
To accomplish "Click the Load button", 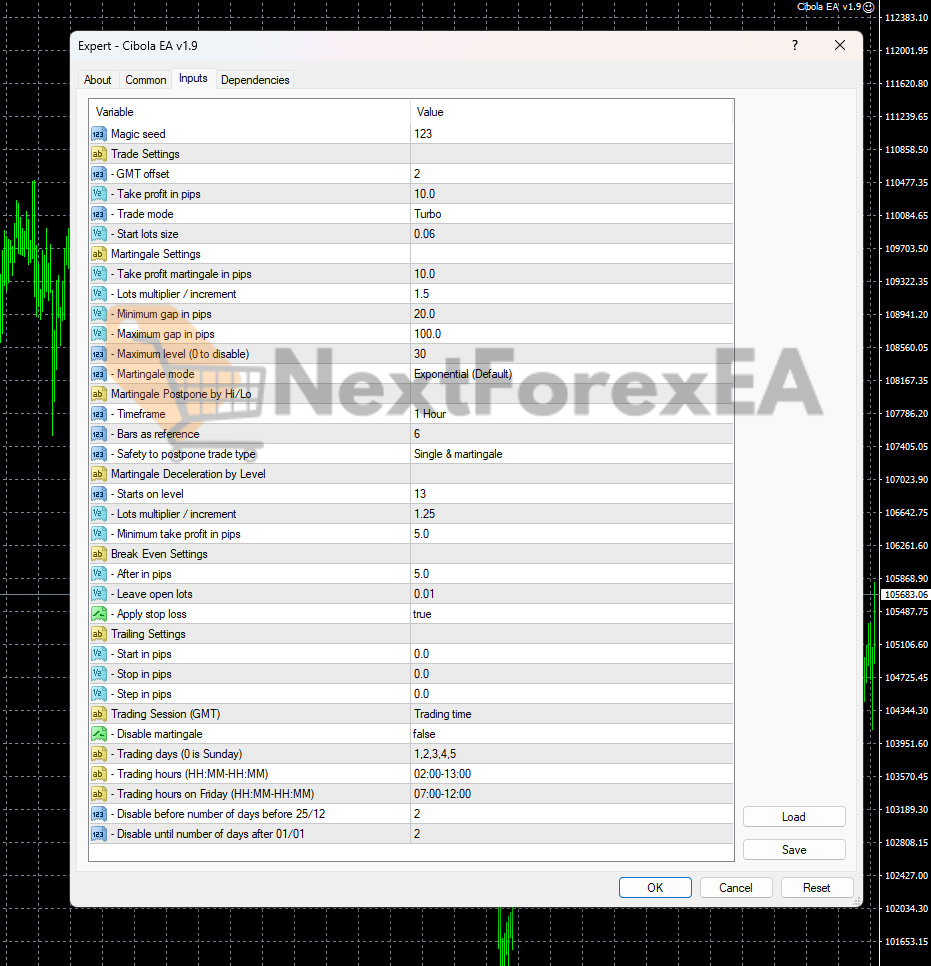I will click(x=793, y=817).
